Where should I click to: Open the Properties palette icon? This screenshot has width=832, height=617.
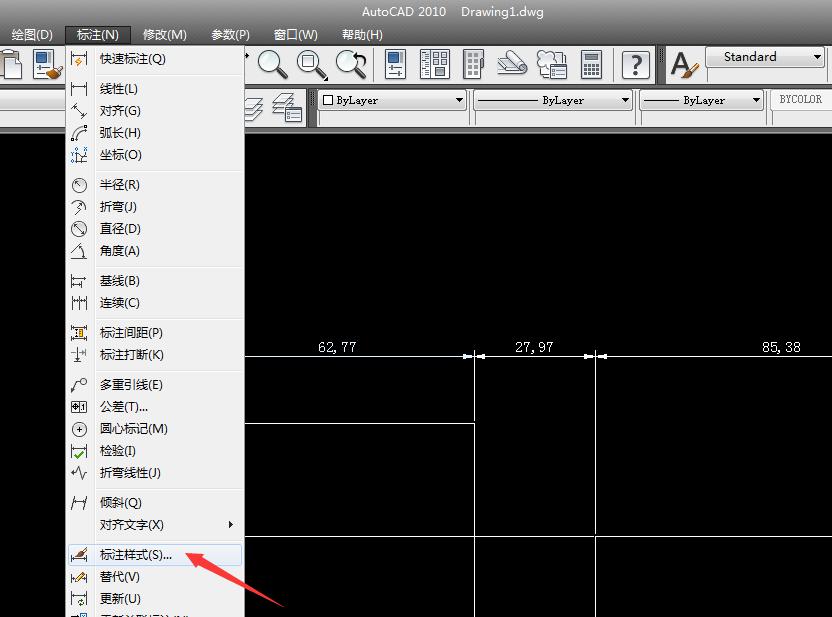coord(394,64)
